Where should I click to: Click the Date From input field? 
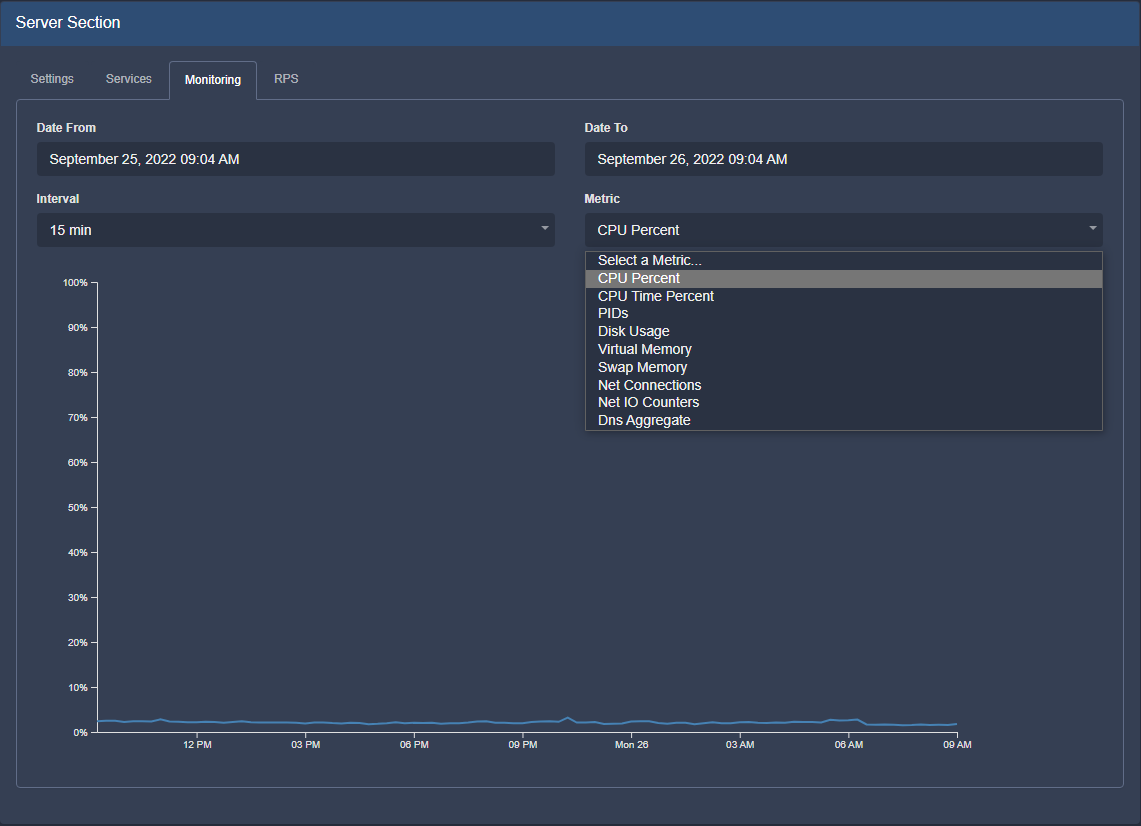(x=295, y=159)
